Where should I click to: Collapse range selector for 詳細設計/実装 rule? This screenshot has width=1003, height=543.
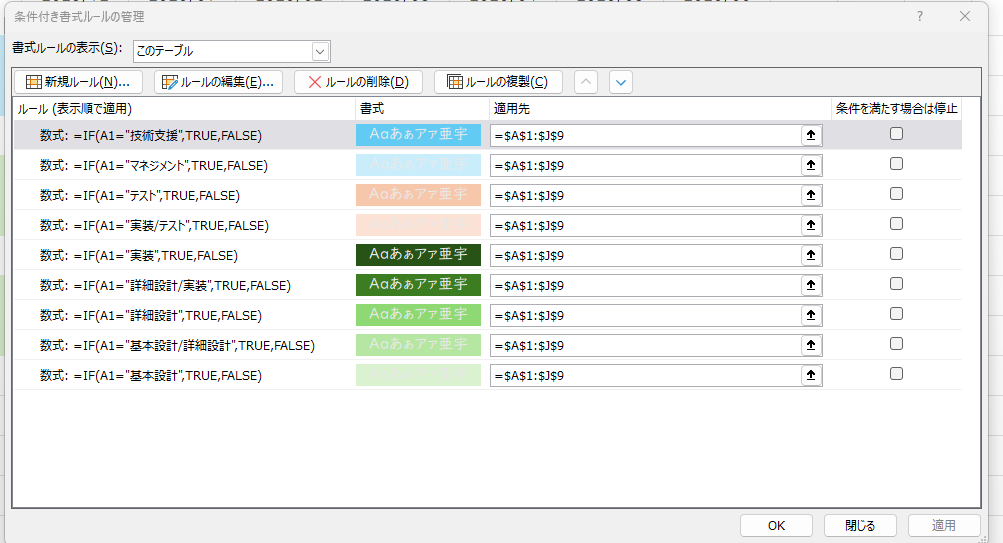pyautogui.click(x=811, y=286)
